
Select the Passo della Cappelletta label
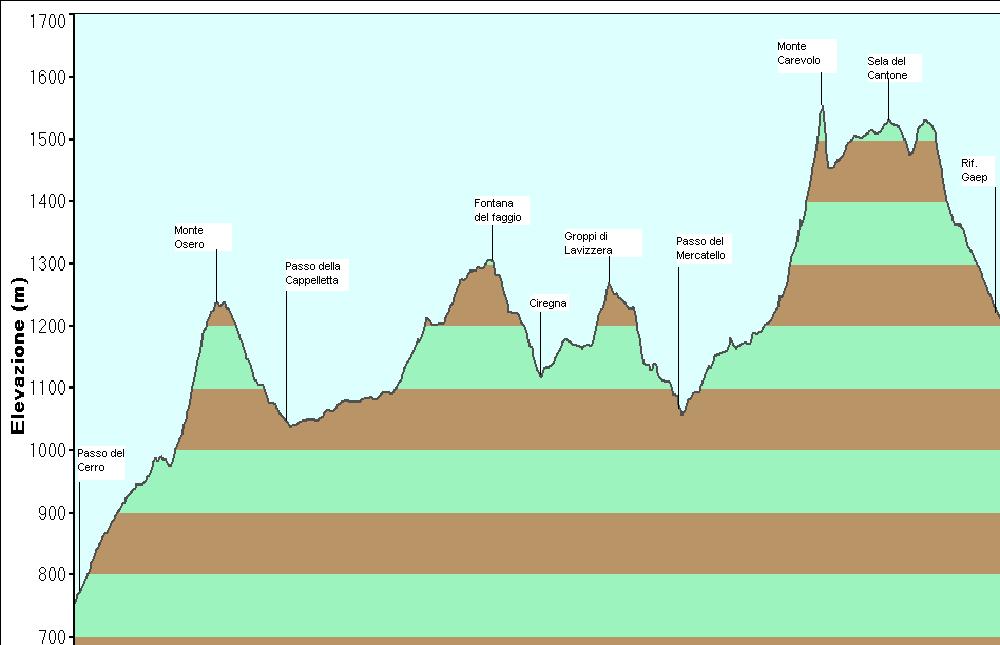tap(312, 273)
